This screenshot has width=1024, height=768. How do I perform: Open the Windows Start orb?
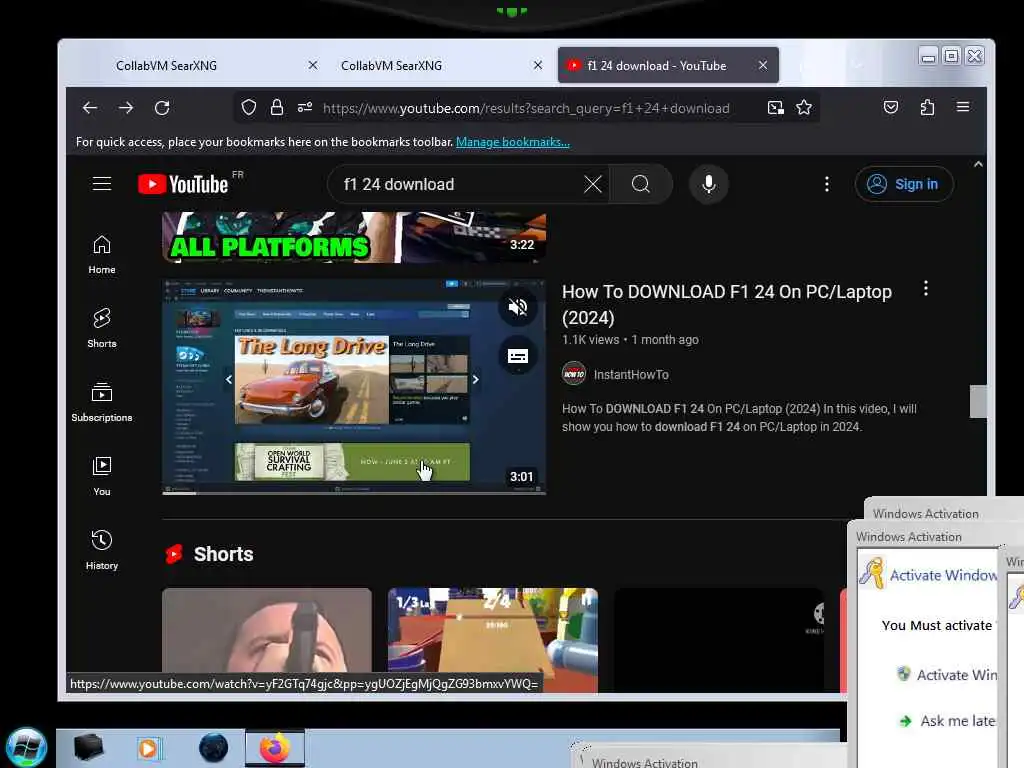pos(27,747)
